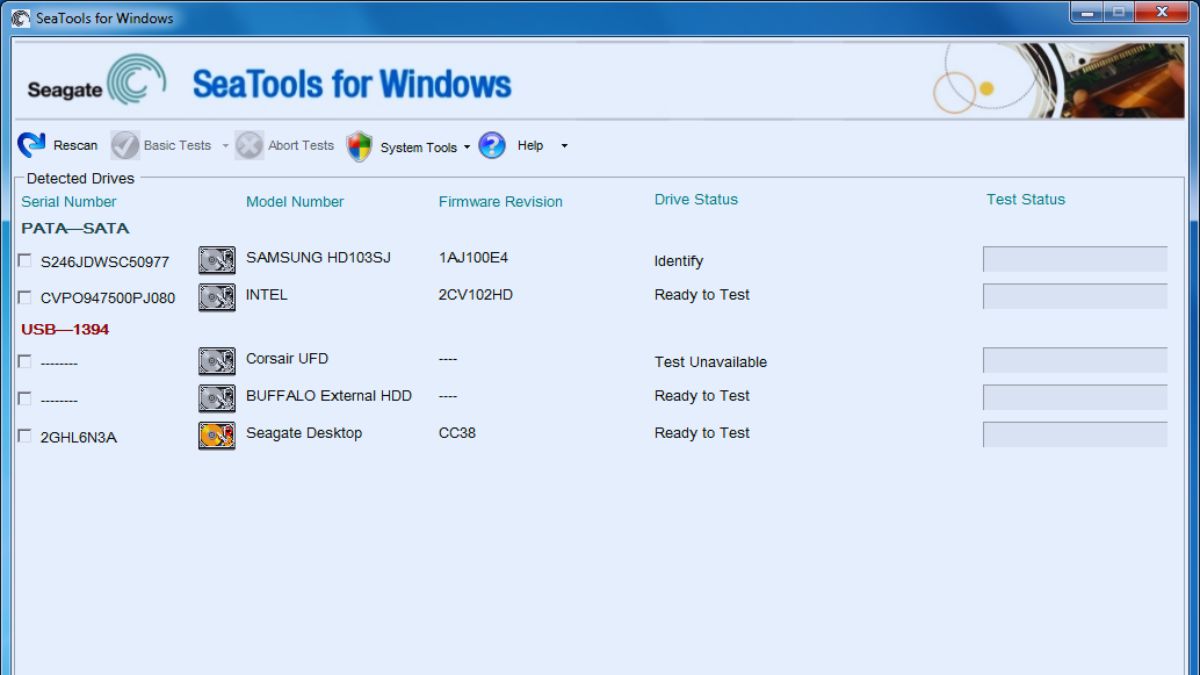Check the CVPO947500PJ080 drive checkbox

[x=25, y=297]
